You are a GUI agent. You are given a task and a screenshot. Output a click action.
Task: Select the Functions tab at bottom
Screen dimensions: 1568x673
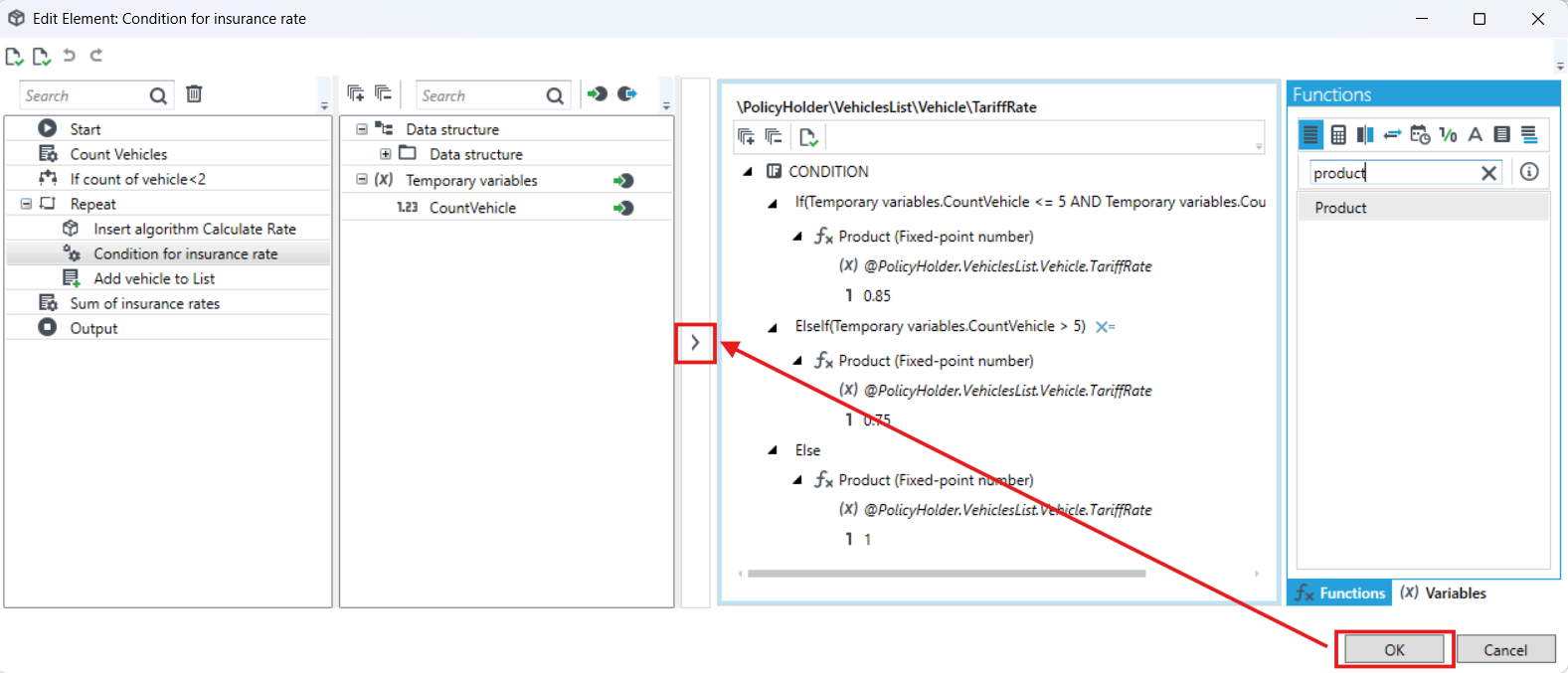[x=1340, y=593]
